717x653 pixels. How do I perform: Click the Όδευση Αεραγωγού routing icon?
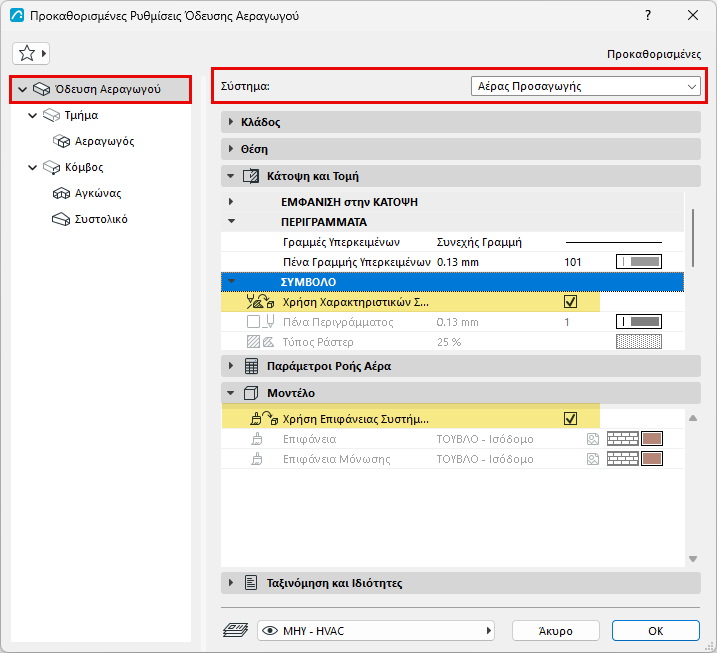pos(41,89)
